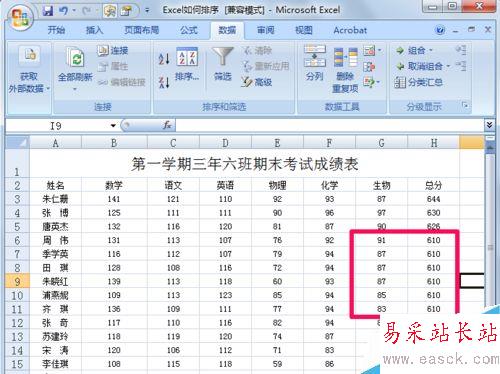Save the workbook via quick access toolbar
This screenshot has height=374, width=500.
click(x=48, y=11)
